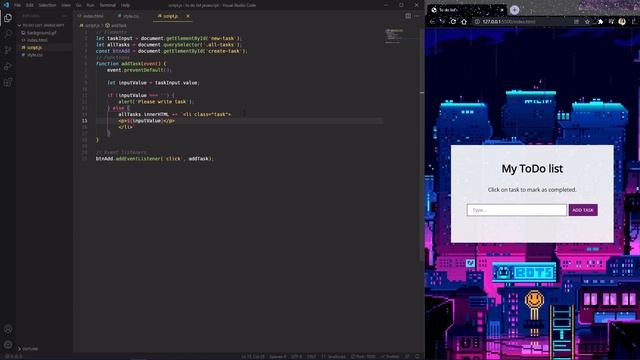
Task: Click the browser profile avatar
Action: coord(622,22)
